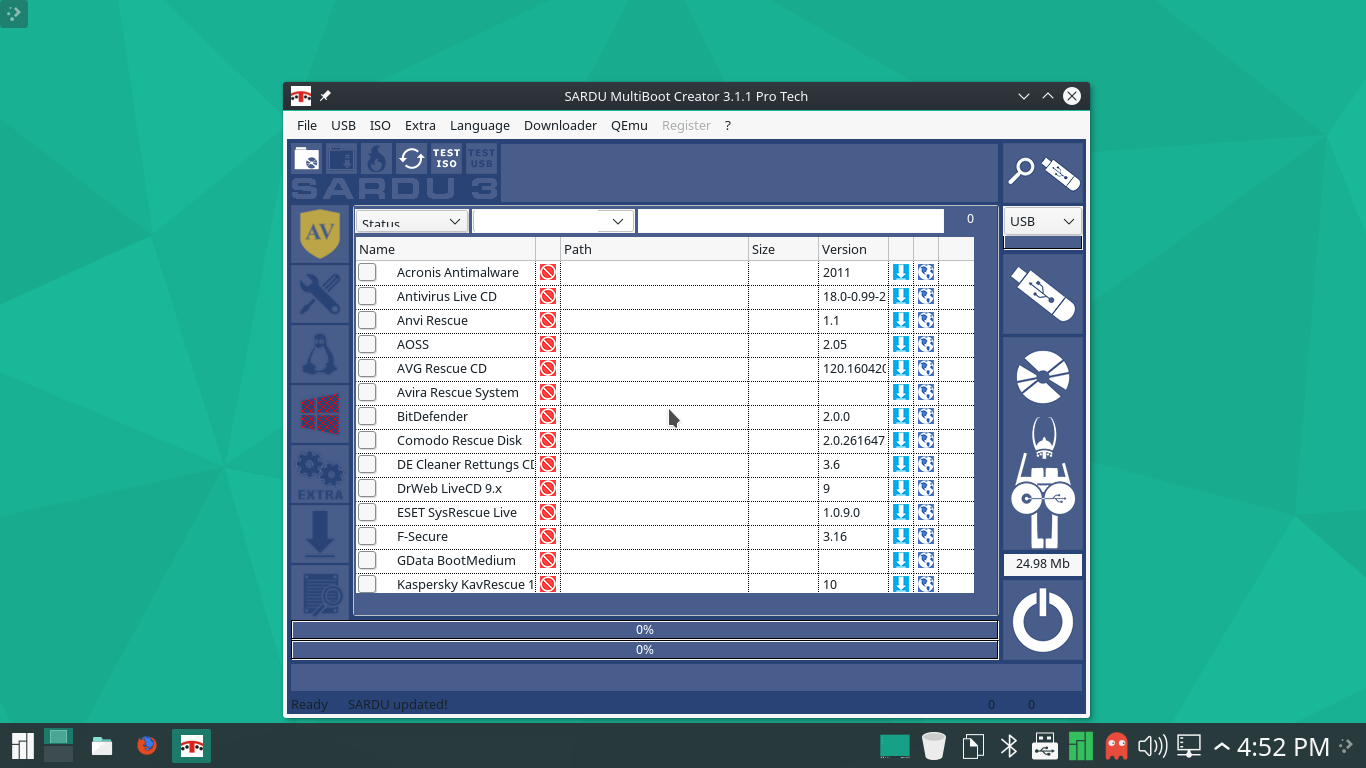Open Firefox from the taskbar
The height and width of the screenshot is (768, 1366).
[x=147, y=745]
